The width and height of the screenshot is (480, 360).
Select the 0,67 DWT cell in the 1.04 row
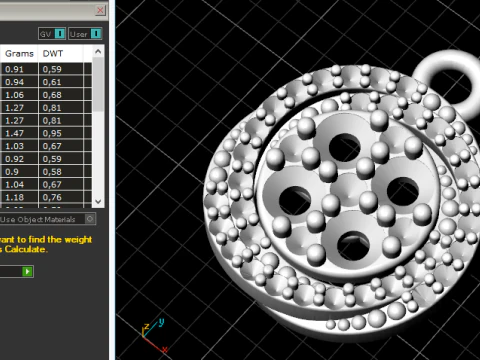(x=61, y=184)
